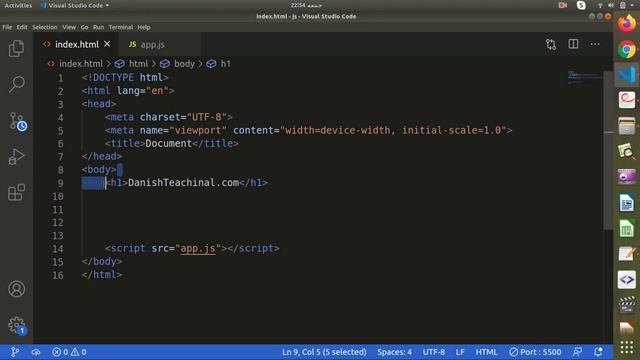Open errors and warnings count in status bar
640x360 pixels.
click(x=69, y=352)
